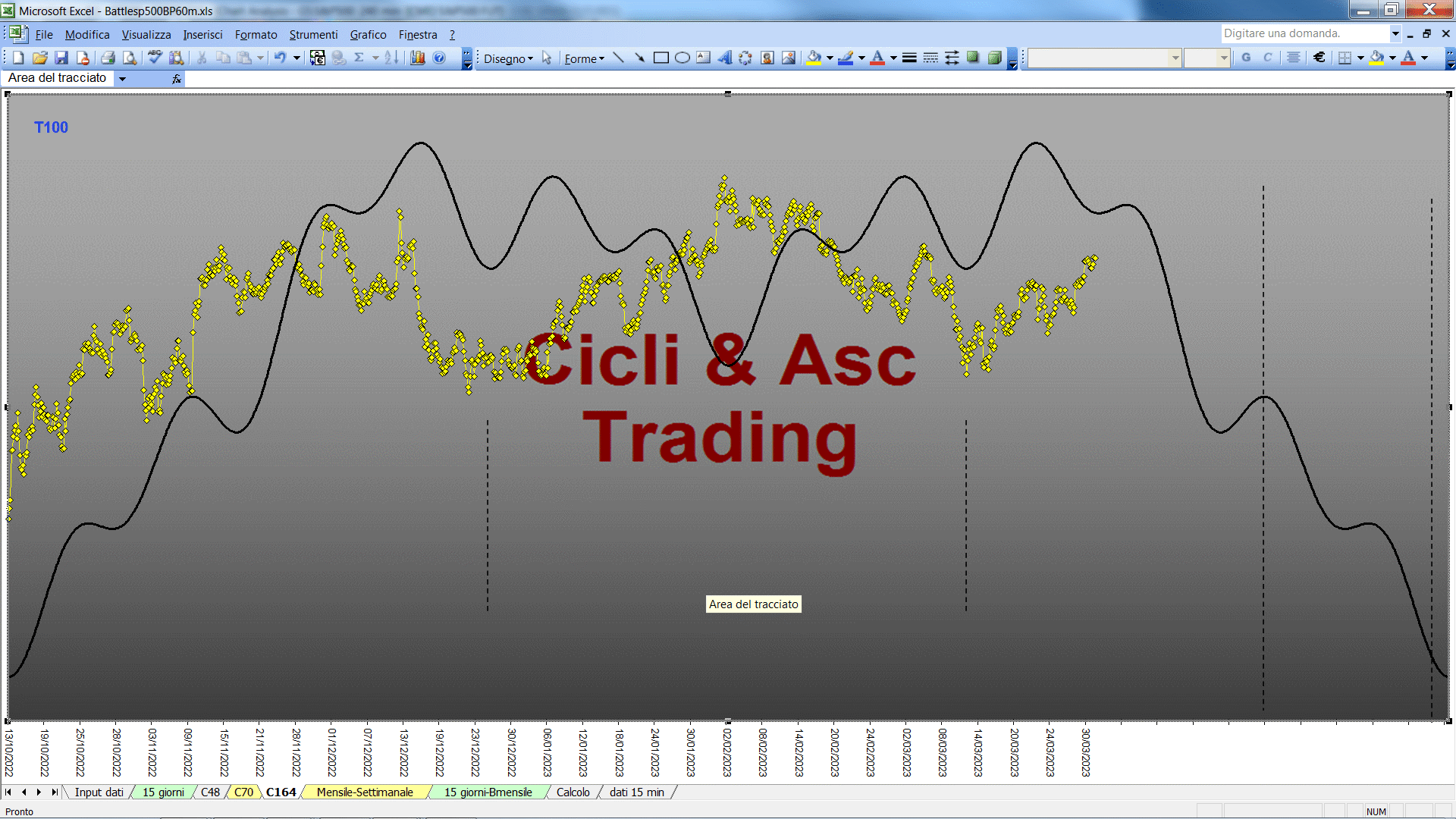
Task: Click the Open file folder icon
Action: point(40,58)
